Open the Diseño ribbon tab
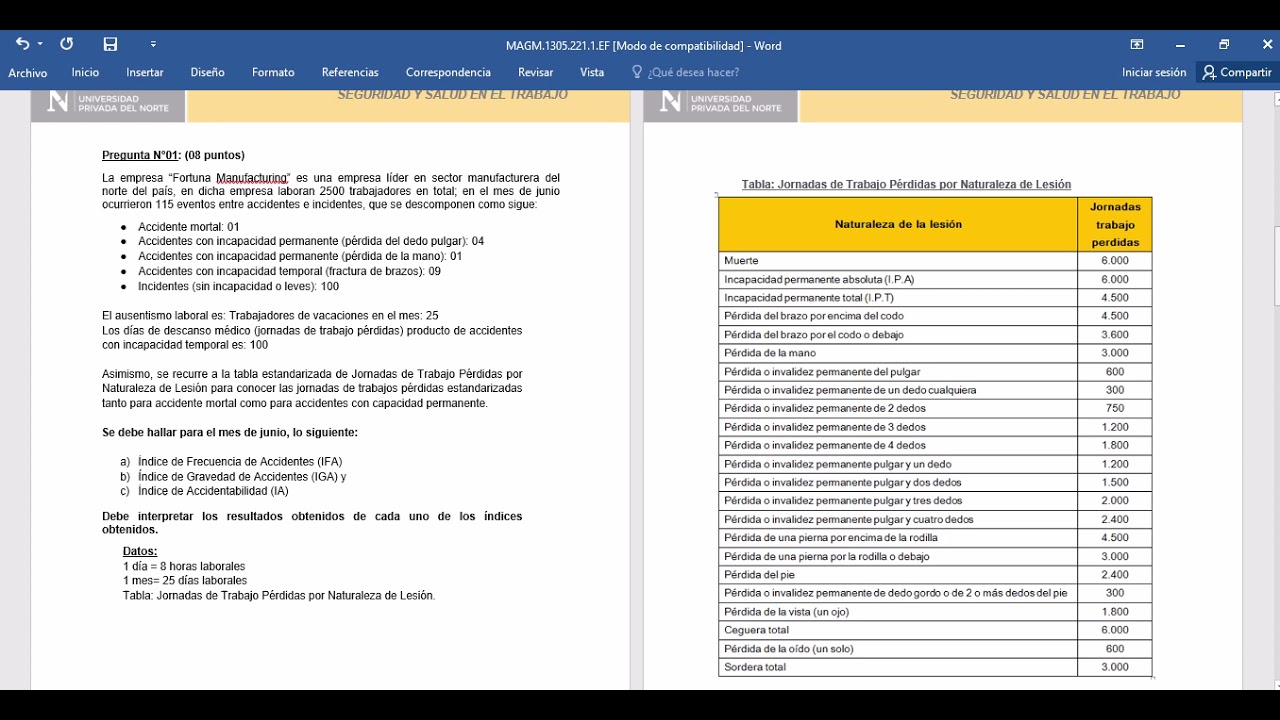Screen dimensions: 1280x720 (207, 72)
